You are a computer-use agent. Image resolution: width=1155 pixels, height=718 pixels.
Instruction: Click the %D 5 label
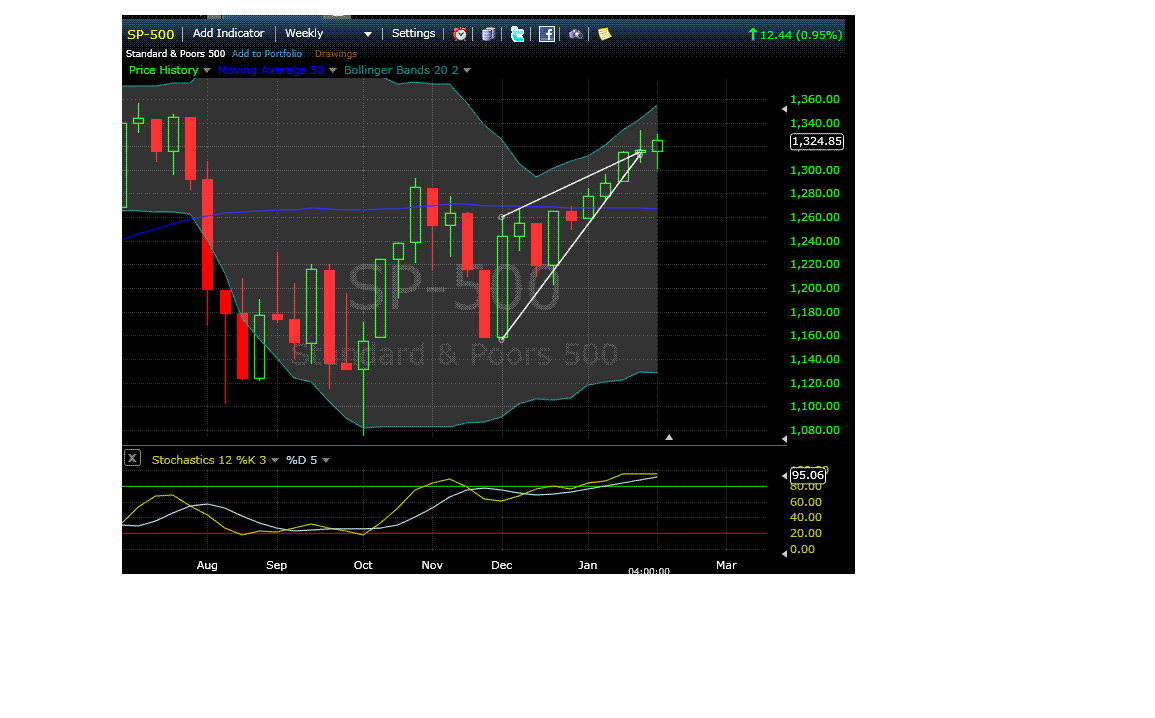pyautogui.click(x=301, y=460)
